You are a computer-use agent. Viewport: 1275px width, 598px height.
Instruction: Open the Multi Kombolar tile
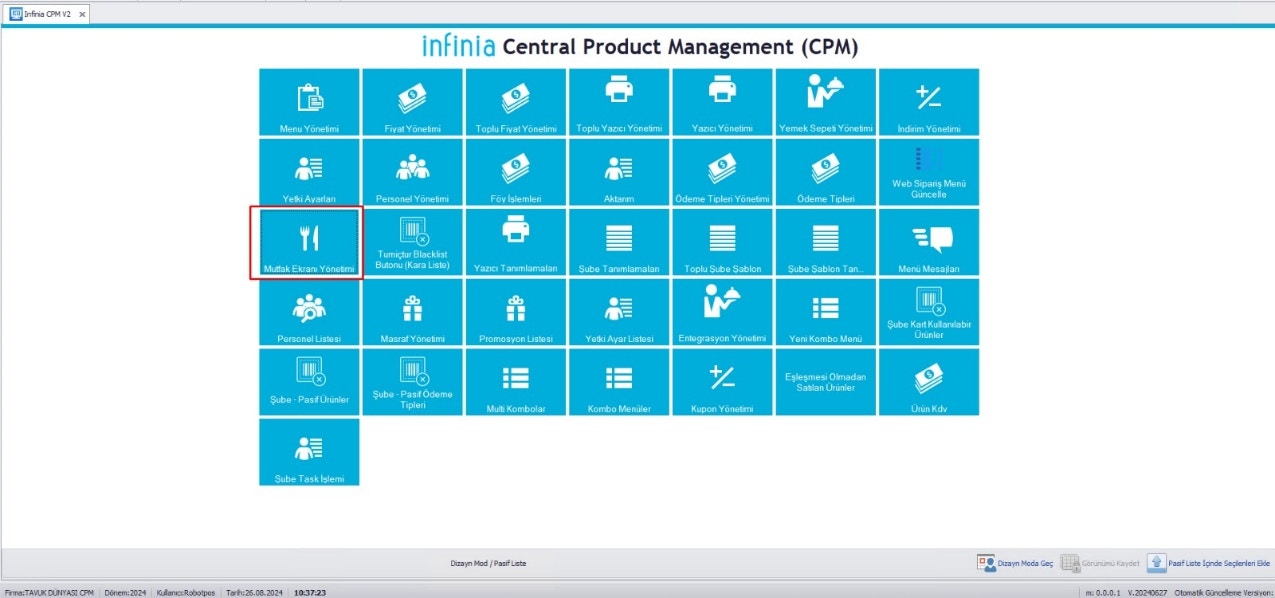click(516, 382)
